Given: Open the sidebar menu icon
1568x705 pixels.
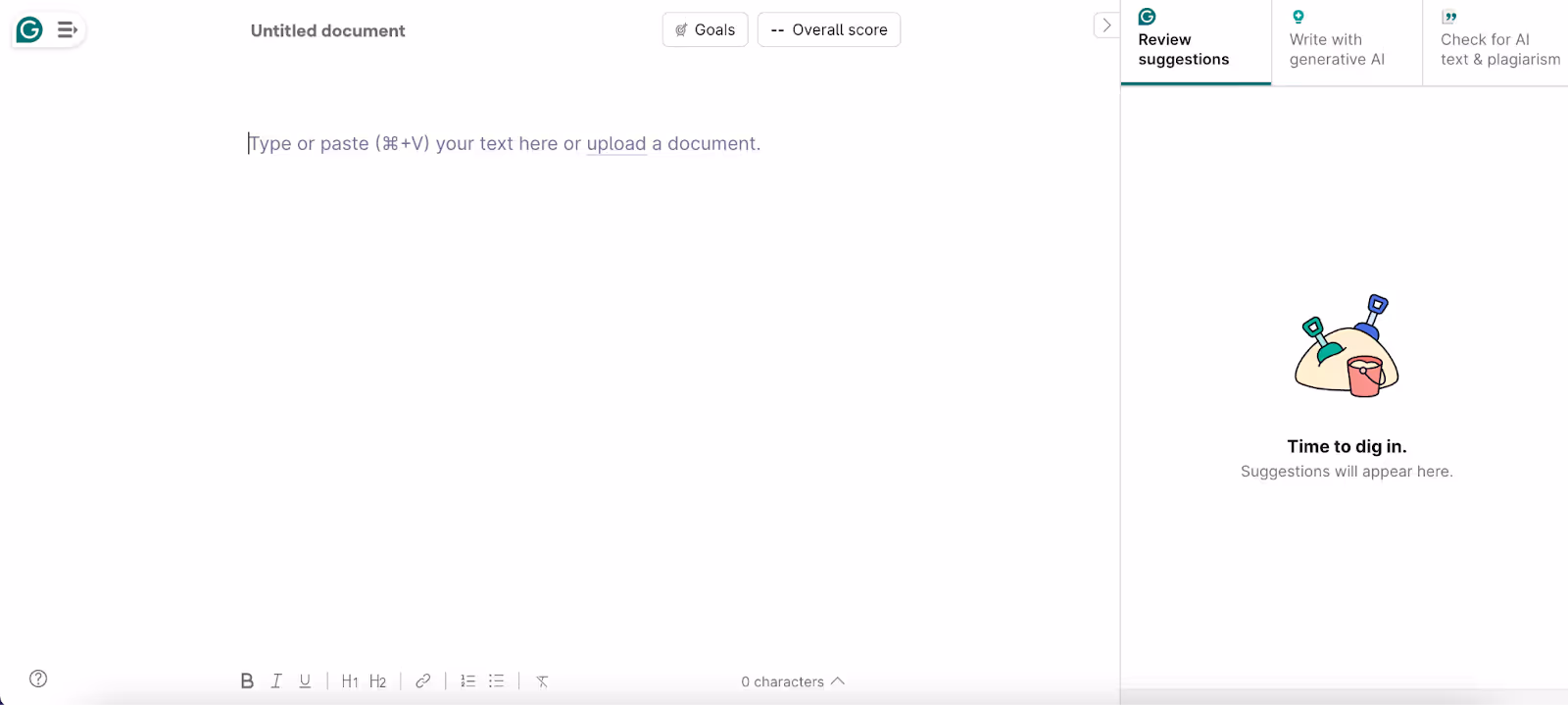Looking at the screenshot, I should (x=67, y=30).
